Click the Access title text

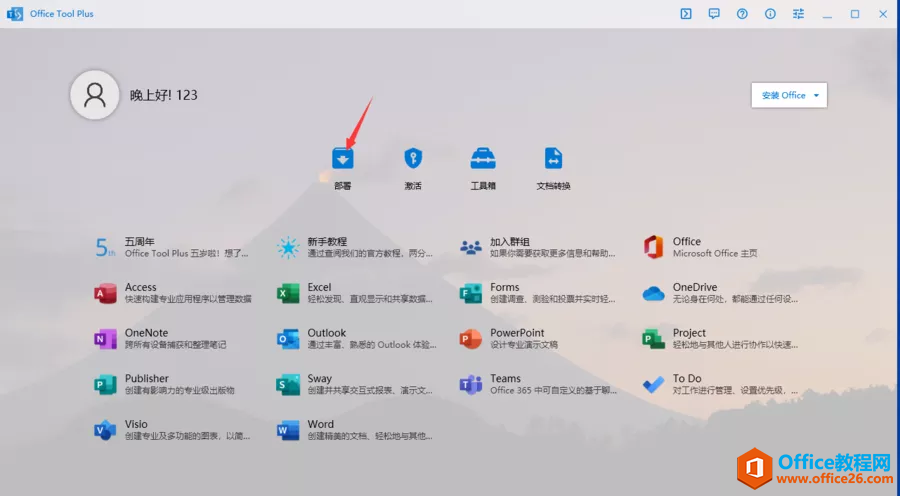(141, 287)
